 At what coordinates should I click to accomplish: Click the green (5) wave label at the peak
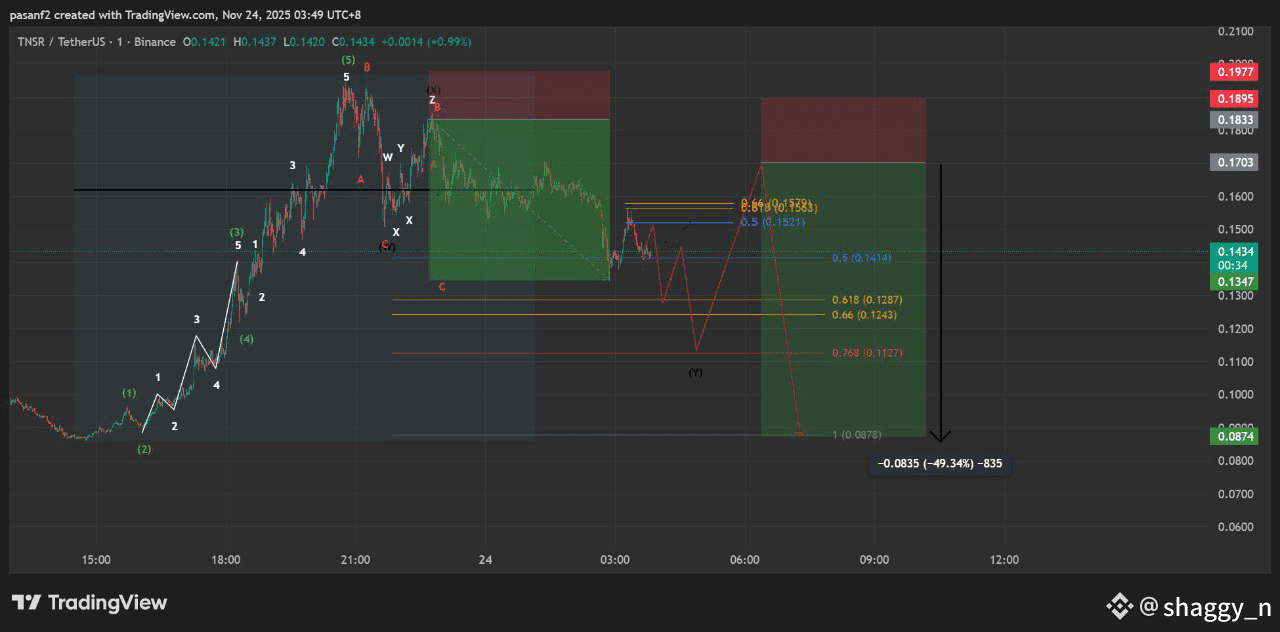[x=346, y=60]
